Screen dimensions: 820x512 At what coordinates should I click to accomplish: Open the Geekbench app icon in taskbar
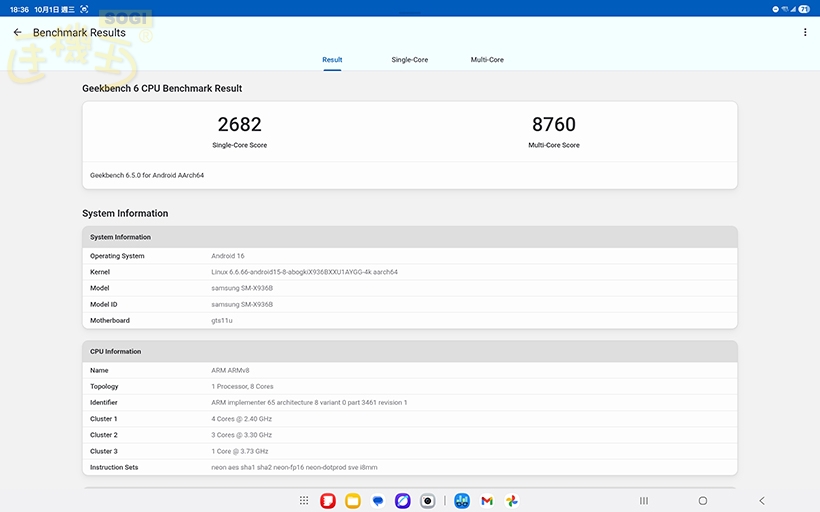coord(462,501)
